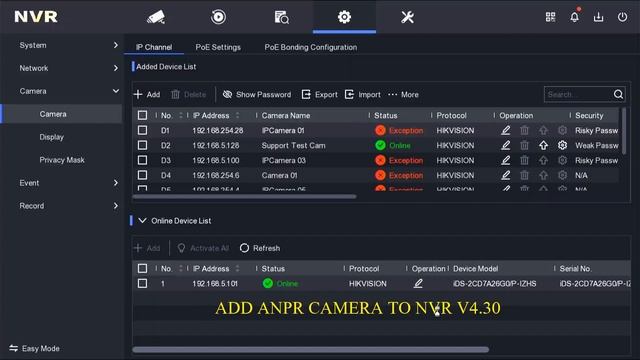Click Support Test Cam camera name
The width and height of the screenshot is (640, 360).
pyautogui.click(x=293, y=145)
